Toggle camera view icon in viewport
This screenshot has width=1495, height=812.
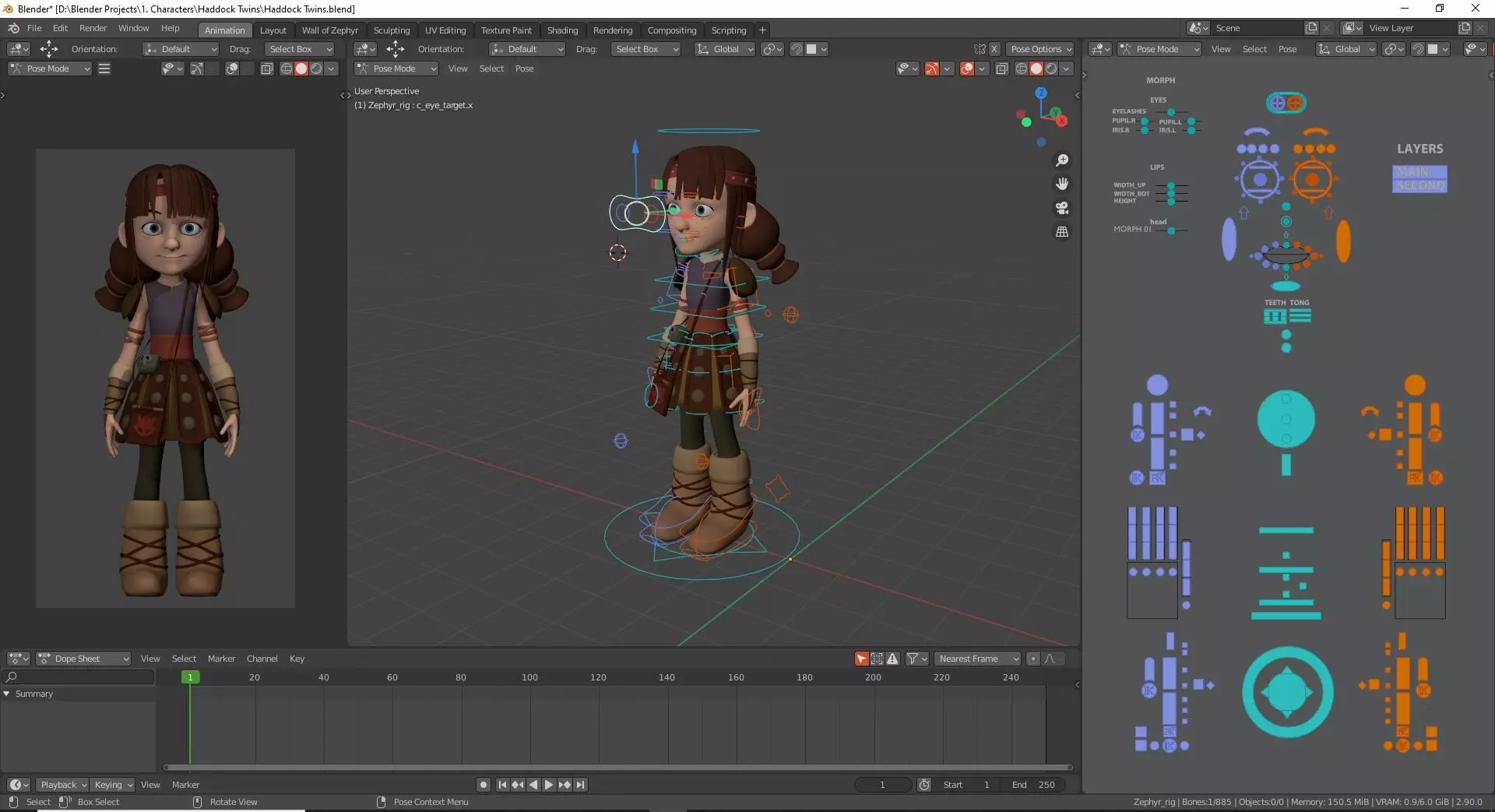pos(1062,208)
